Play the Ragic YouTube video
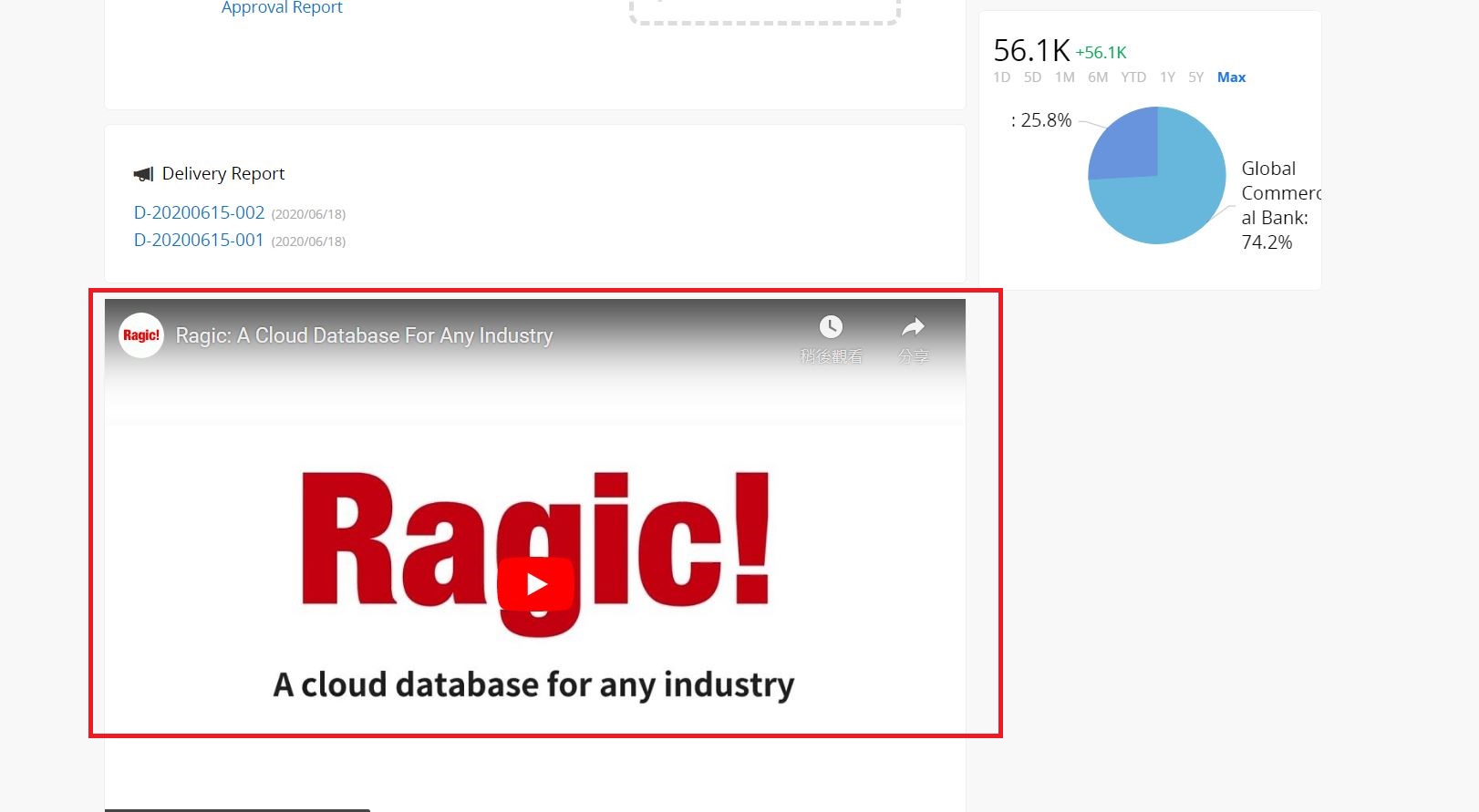Screen dimensions: 1479x812 pos(535,584)
